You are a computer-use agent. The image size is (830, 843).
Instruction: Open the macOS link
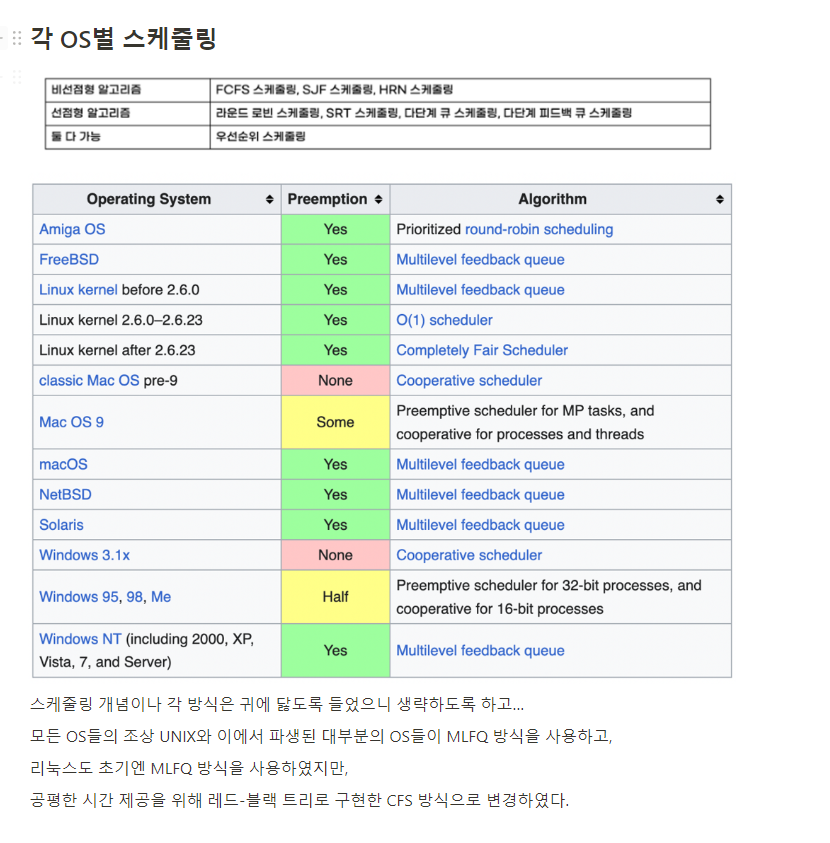63,465
